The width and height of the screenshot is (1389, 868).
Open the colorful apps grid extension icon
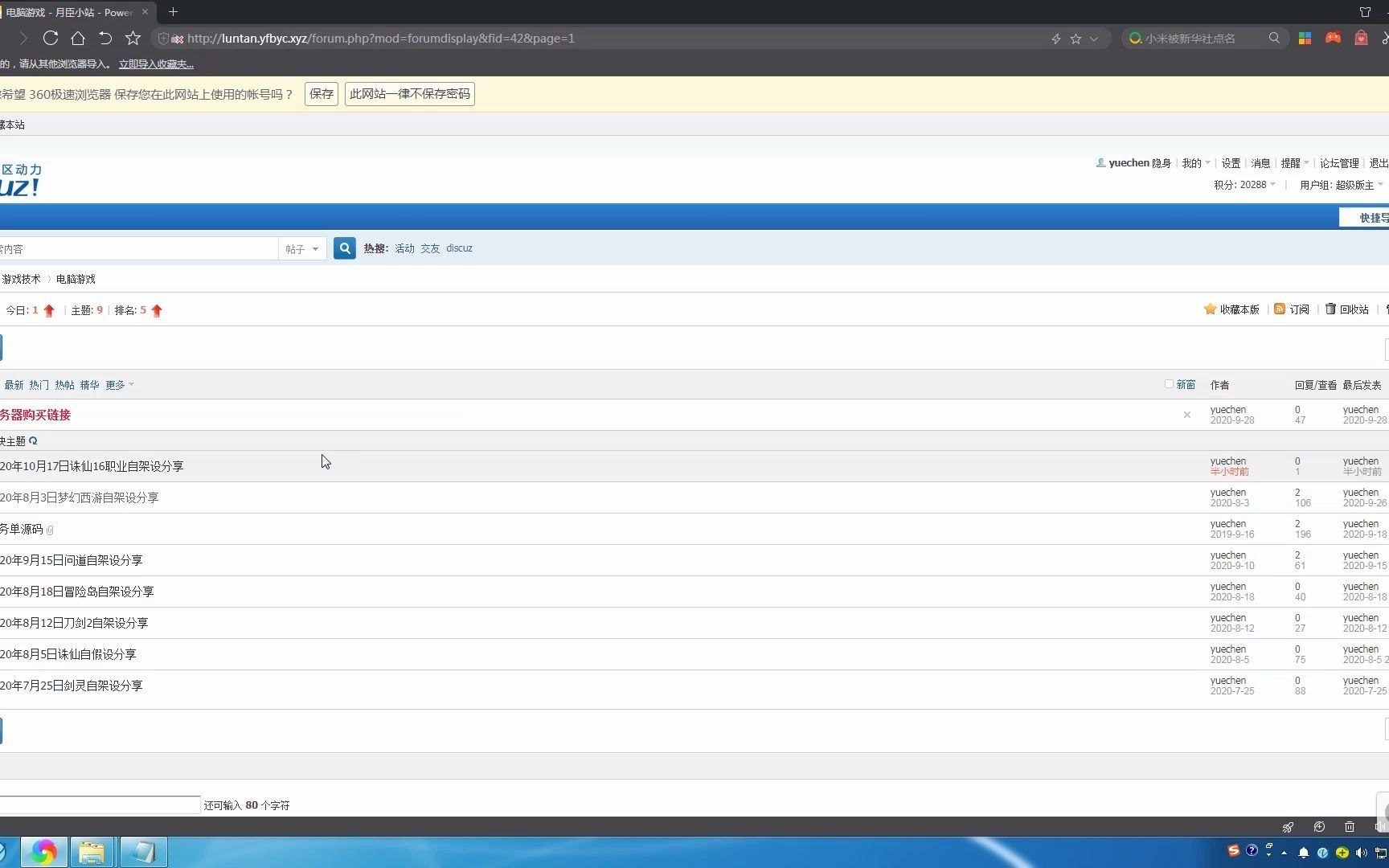(1305, 38)
